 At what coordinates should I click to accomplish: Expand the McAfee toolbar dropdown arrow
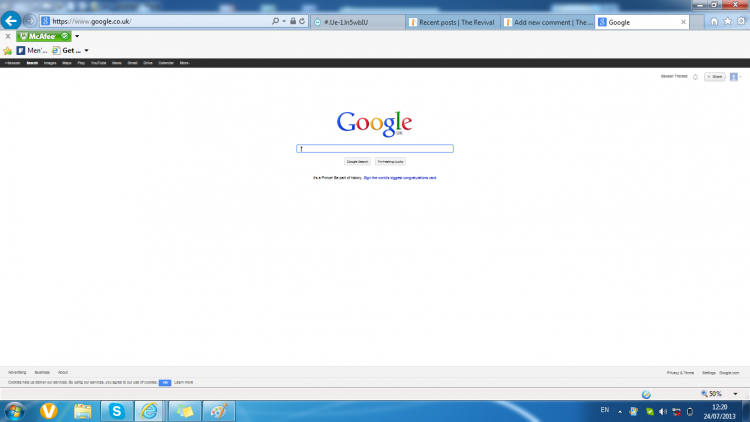click(77, 36)
